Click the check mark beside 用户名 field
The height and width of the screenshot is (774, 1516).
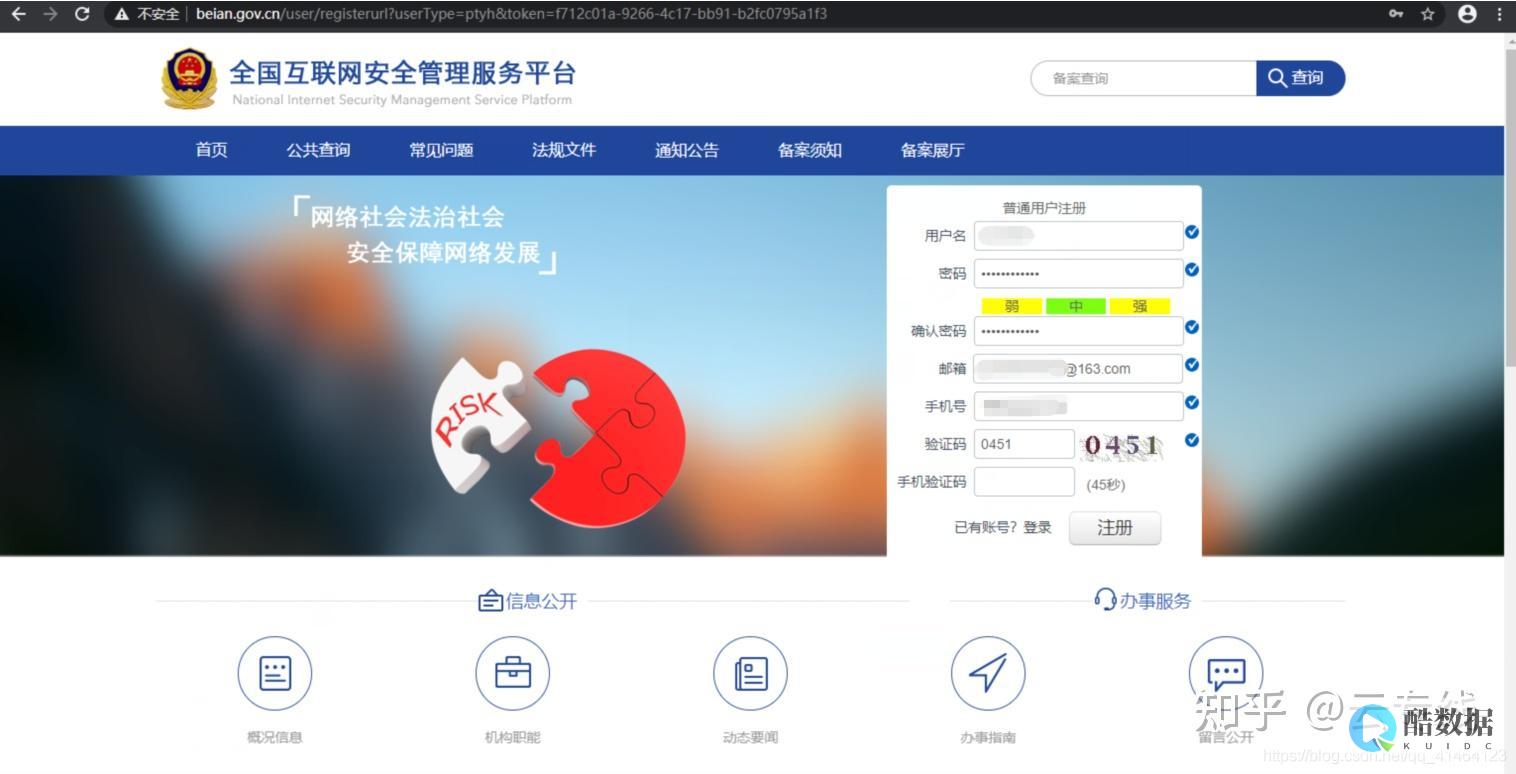pyautogui.click(x=1192, y=232)
